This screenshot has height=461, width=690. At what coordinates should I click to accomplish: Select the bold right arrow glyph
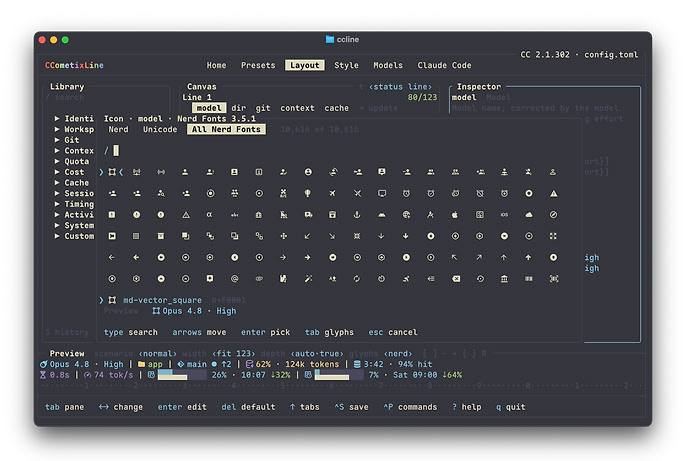[308, 257]
